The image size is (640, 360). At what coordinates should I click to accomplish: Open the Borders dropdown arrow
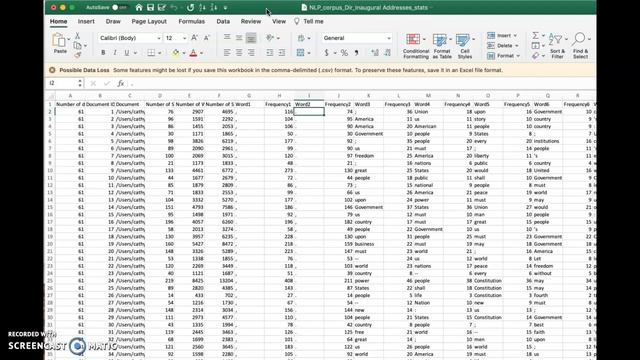pyautogui.click(x=160, y=53)
